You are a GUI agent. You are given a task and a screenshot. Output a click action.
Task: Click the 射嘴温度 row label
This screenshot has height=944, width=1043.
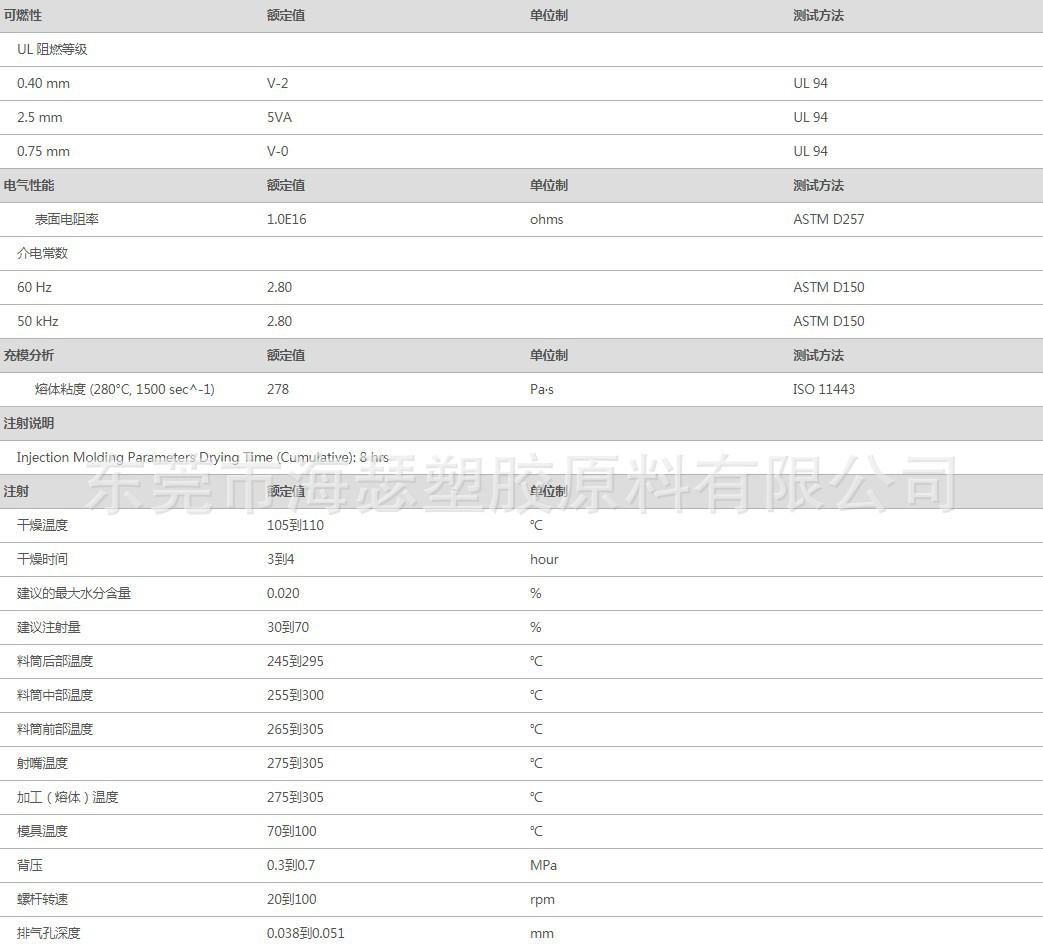[42, 764]
